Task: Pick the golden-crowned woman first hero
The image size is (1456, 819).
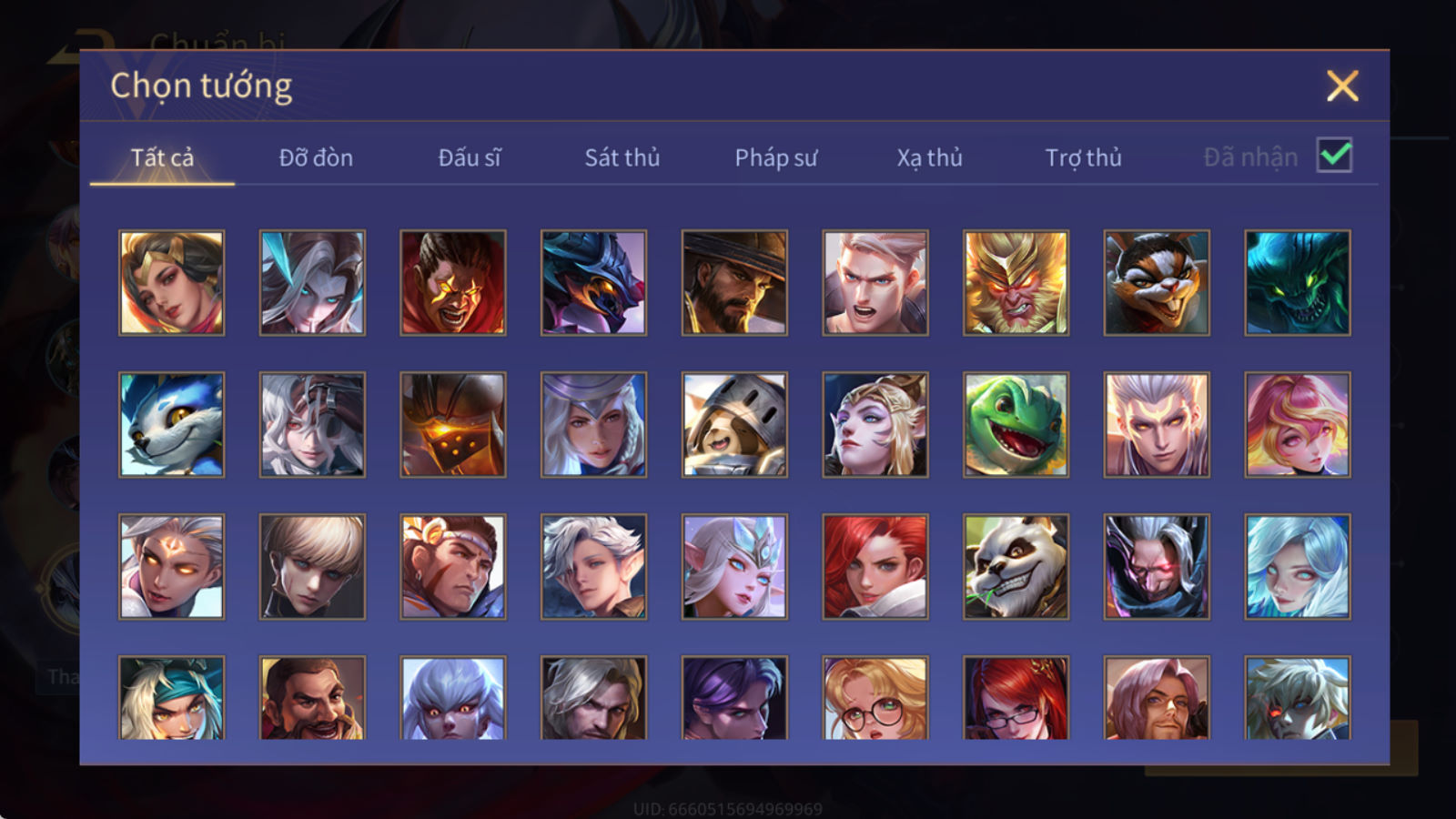Action: coord(171,283)
